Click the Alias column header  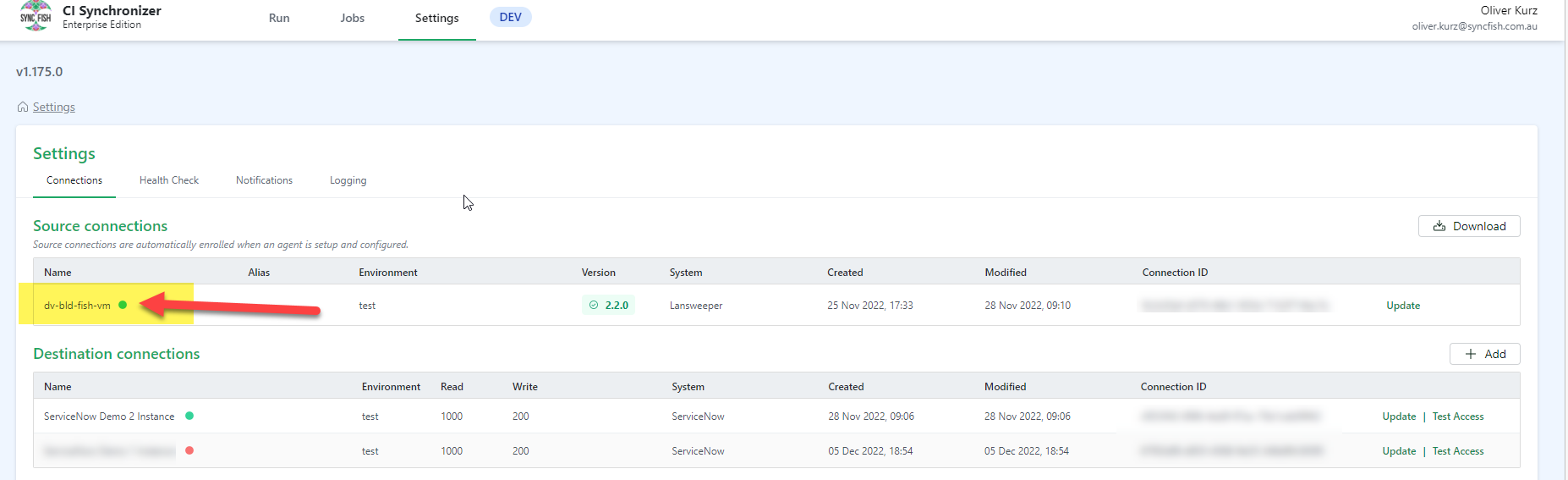tap(259, 273)
